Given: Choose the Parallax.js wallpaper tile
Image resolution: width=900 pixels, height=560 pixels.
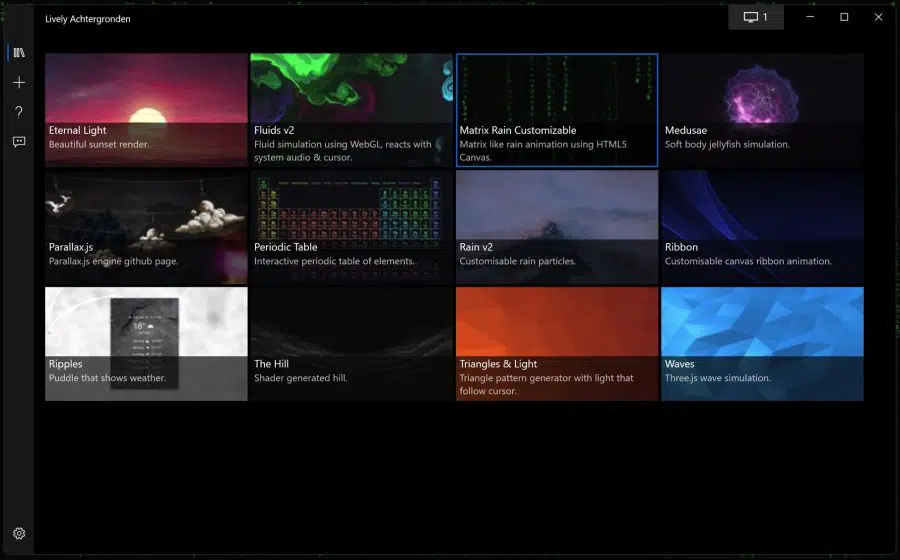Looking at the screenshot, I should [146, 227].
